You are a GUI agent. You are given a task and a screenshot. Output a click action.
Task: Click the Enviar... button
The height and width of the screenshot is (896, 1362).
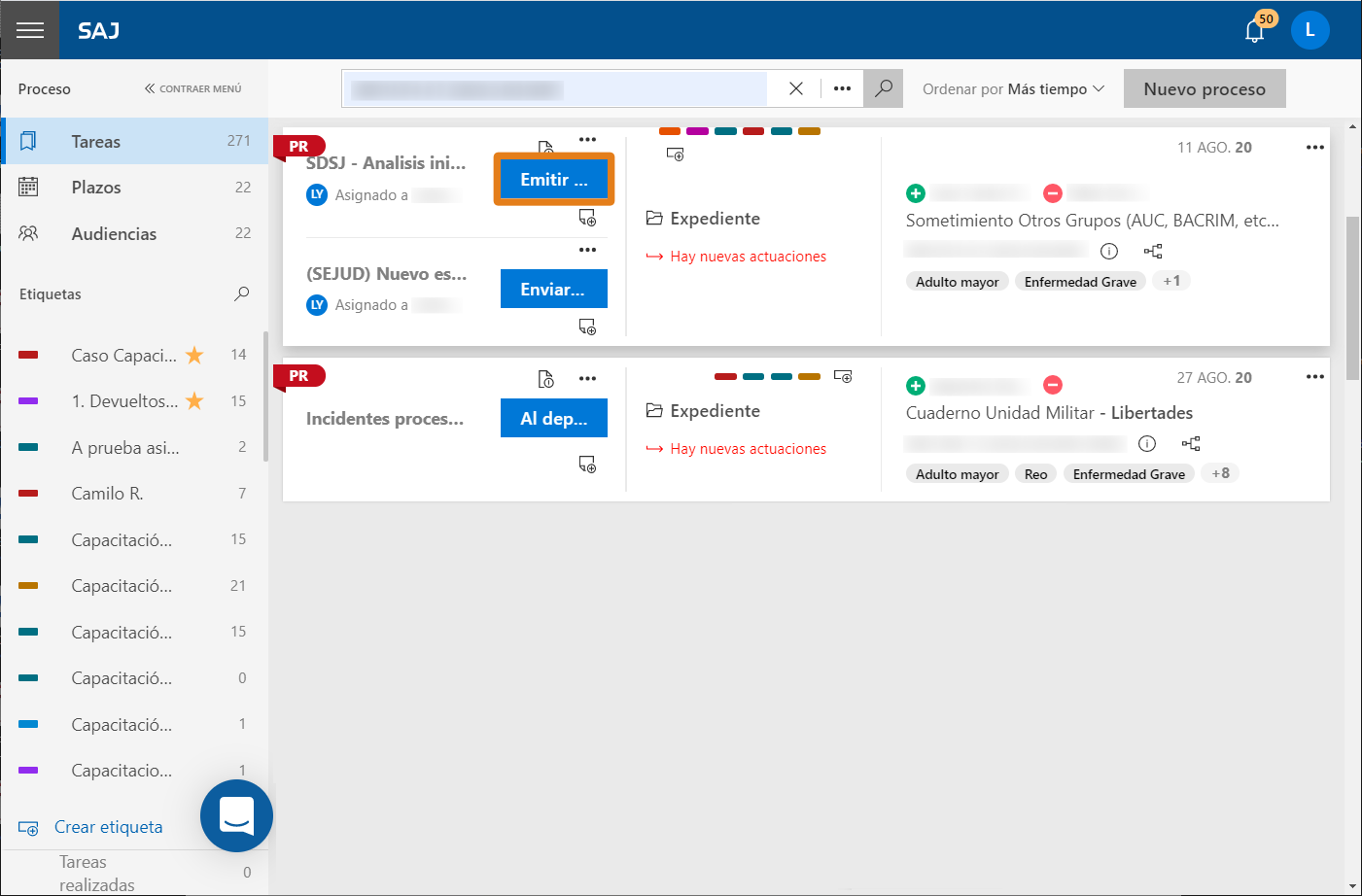click(554, 289)
